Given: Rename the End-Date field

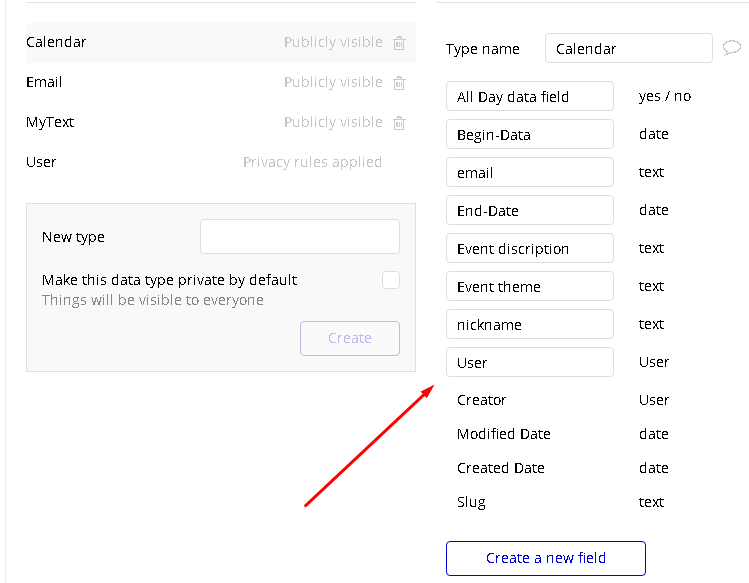Looking at the screenshot, I should 530,210.
